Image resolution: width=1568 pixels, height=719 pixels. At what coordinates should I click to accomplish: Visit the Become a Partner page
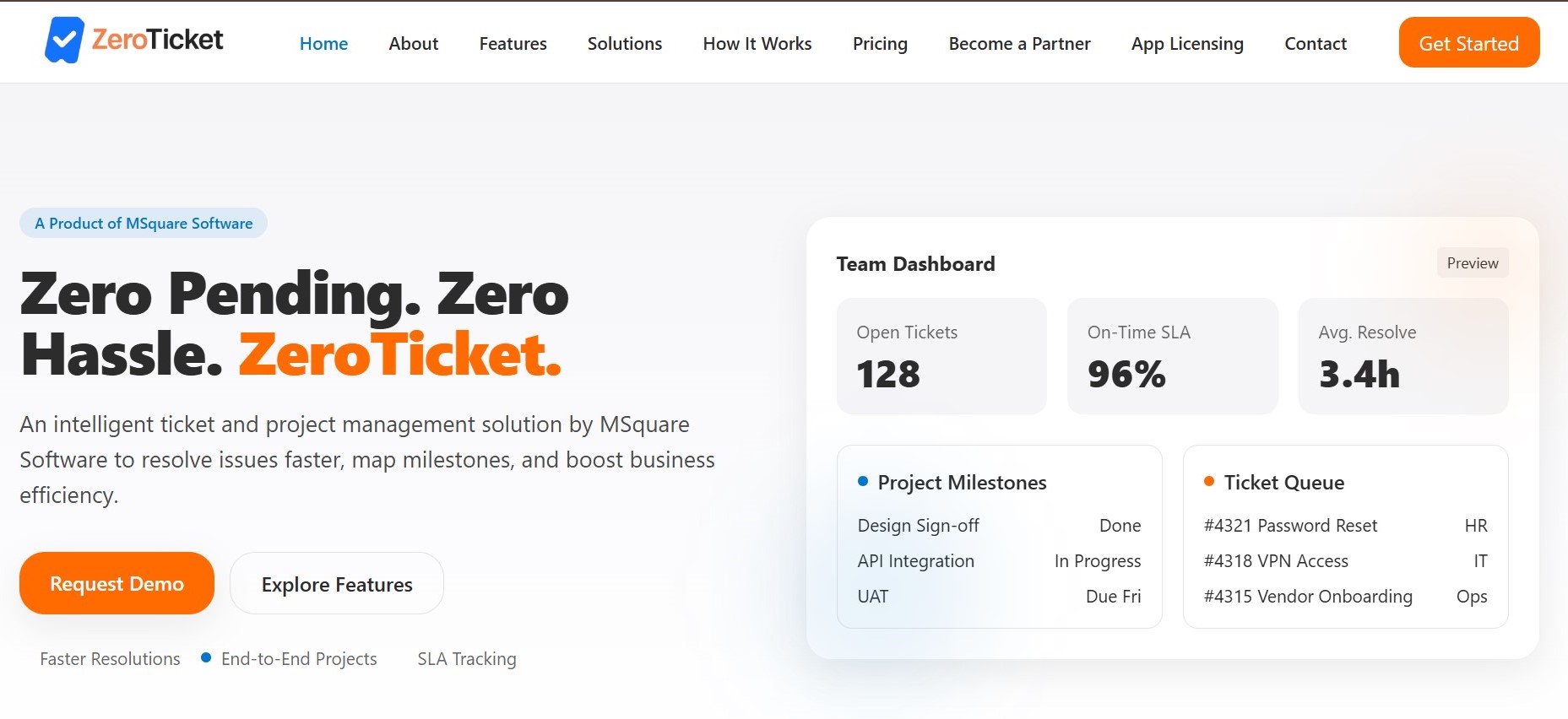pyautogui.click(x=1019, y=44)
